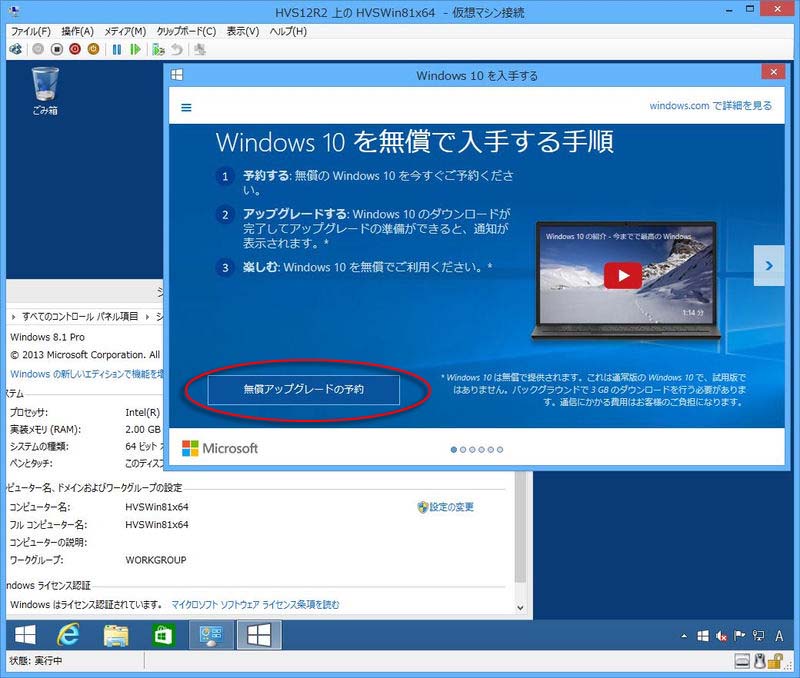800x678 pixels.
Task: Click the Revert arrow toolbar icon
Action: pos(177,49)
